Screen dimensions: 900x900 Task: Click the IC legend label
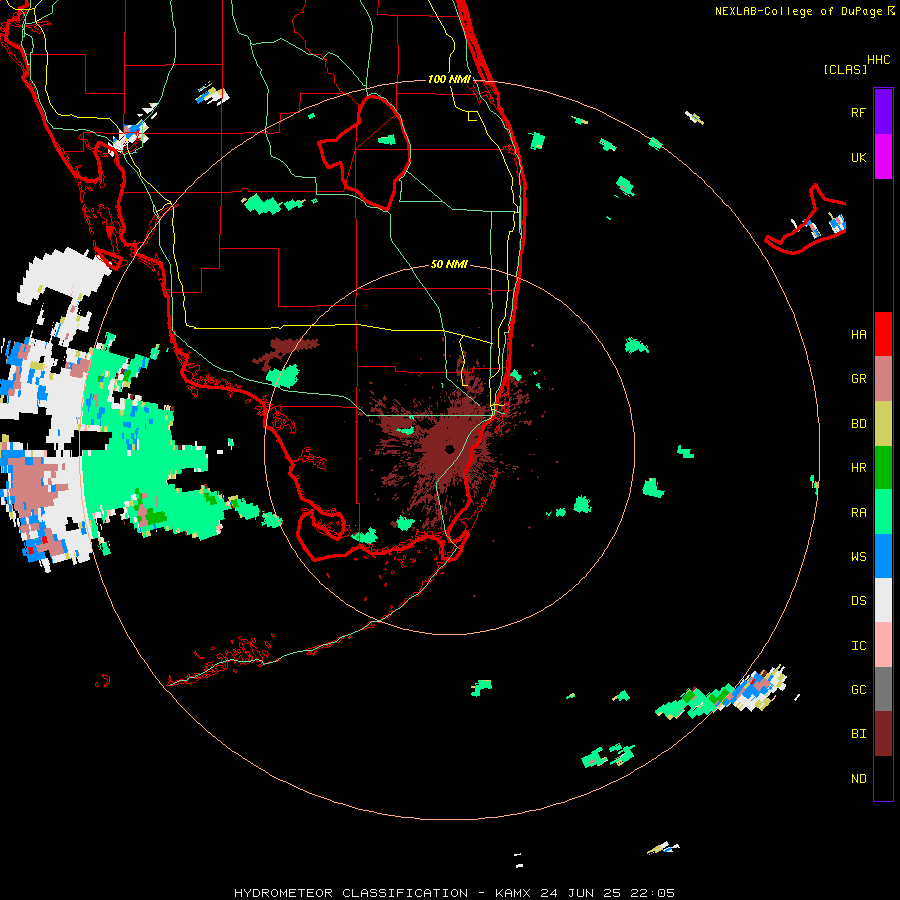858,645
